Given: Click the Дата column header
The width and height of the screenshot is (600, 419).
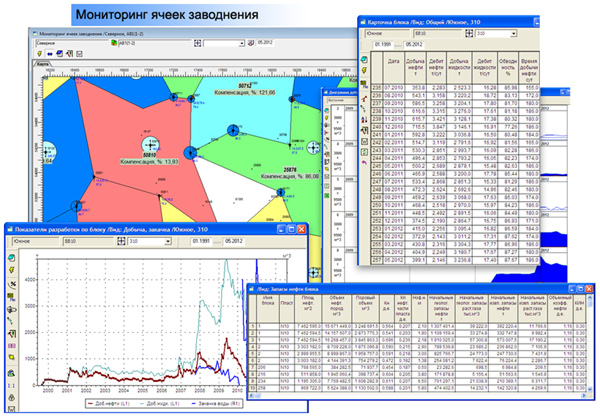Looking at the screenshot, I should click(x=393, y=68).
